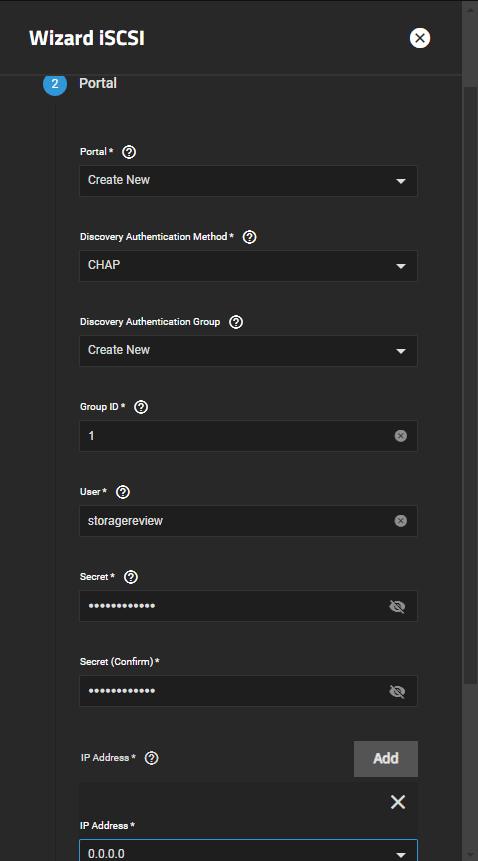View help for User field

pyautogui.click(x=123, y=492)
